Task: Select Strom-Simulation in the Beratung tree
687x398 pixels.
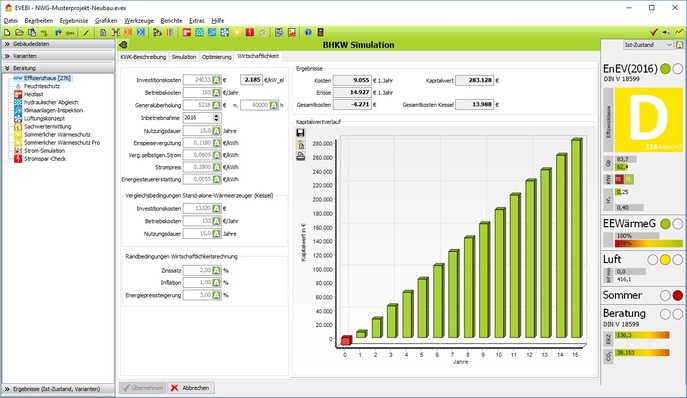Action: pos(44,150)
